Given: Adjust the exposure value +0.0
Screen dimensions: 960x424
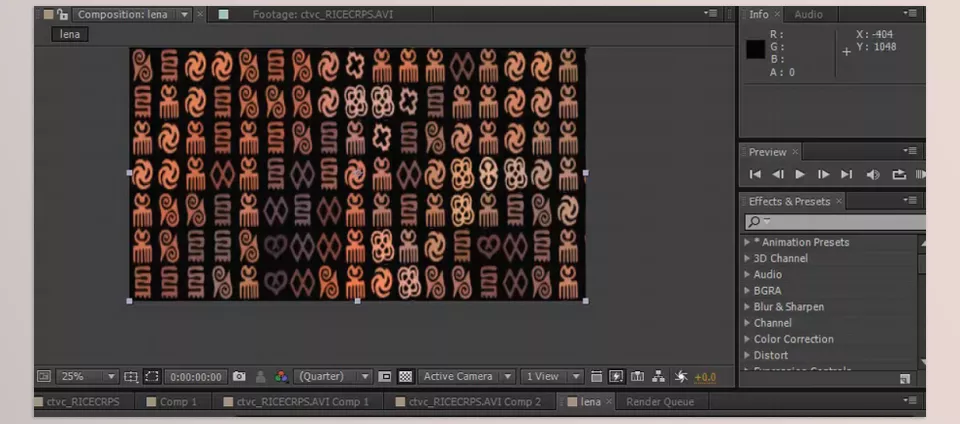Looking at the screenshot, I should (x=705, y=378).
